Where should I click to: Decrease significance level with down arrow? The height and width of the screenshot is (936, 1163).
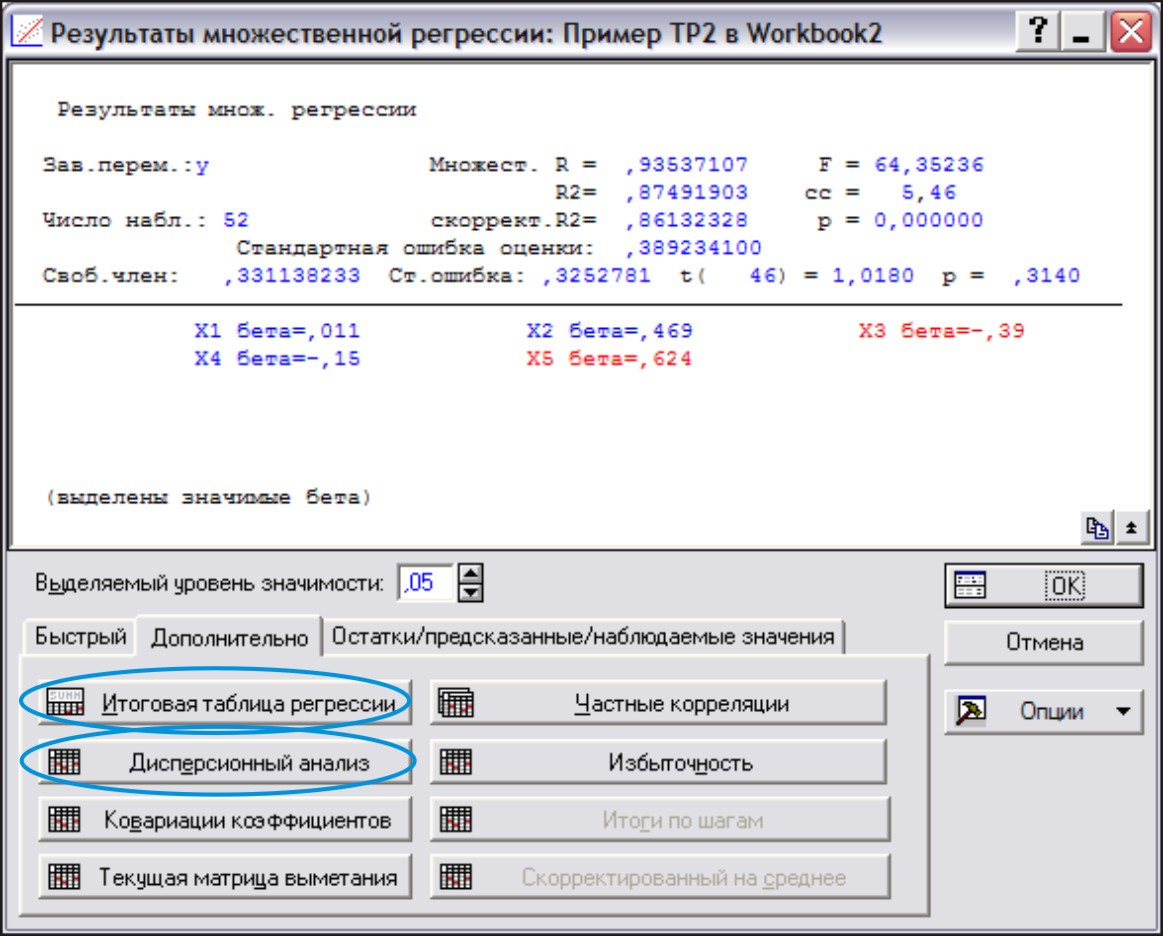[x=470, y=592]
